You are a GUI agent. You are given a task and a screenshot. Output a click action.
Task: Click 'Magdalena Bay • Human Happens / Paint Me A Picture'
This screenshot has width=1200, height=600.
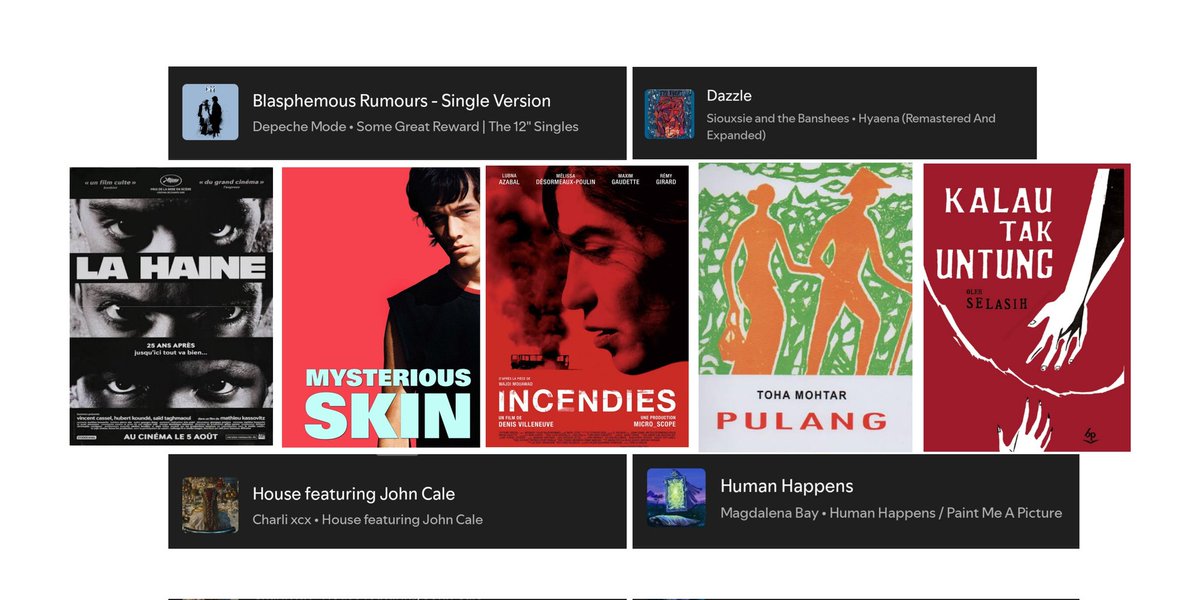point(891,513)
